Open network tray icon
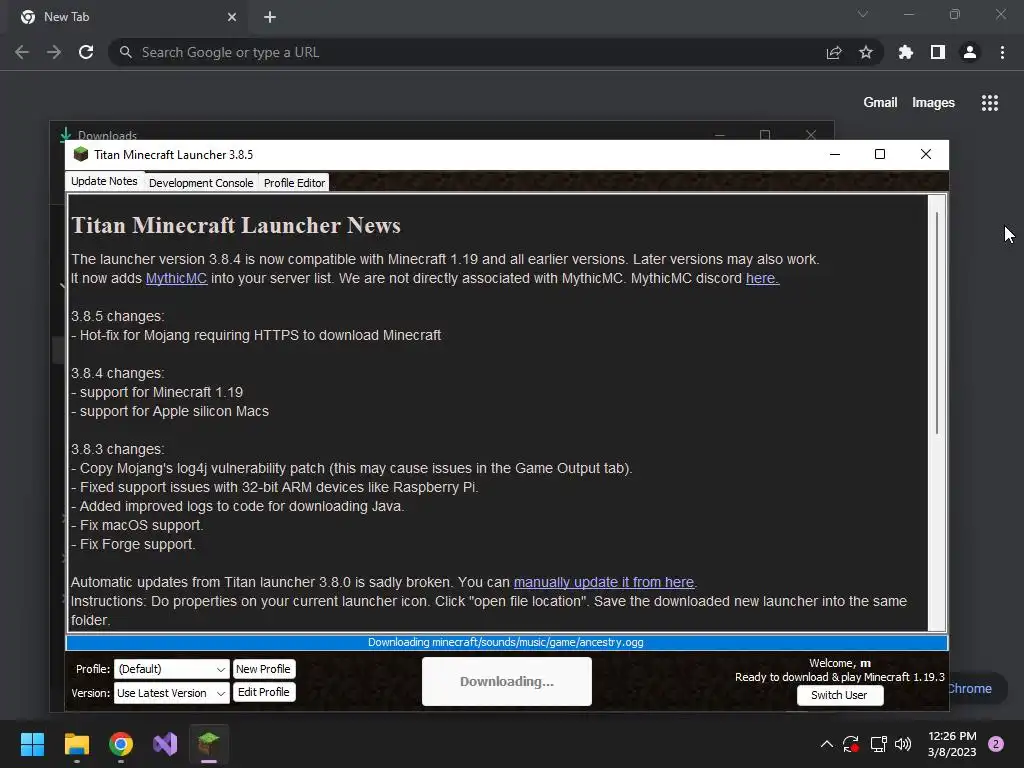This screenshot has width=1024, height=768. pyautogui.click(x=878, y=744)
